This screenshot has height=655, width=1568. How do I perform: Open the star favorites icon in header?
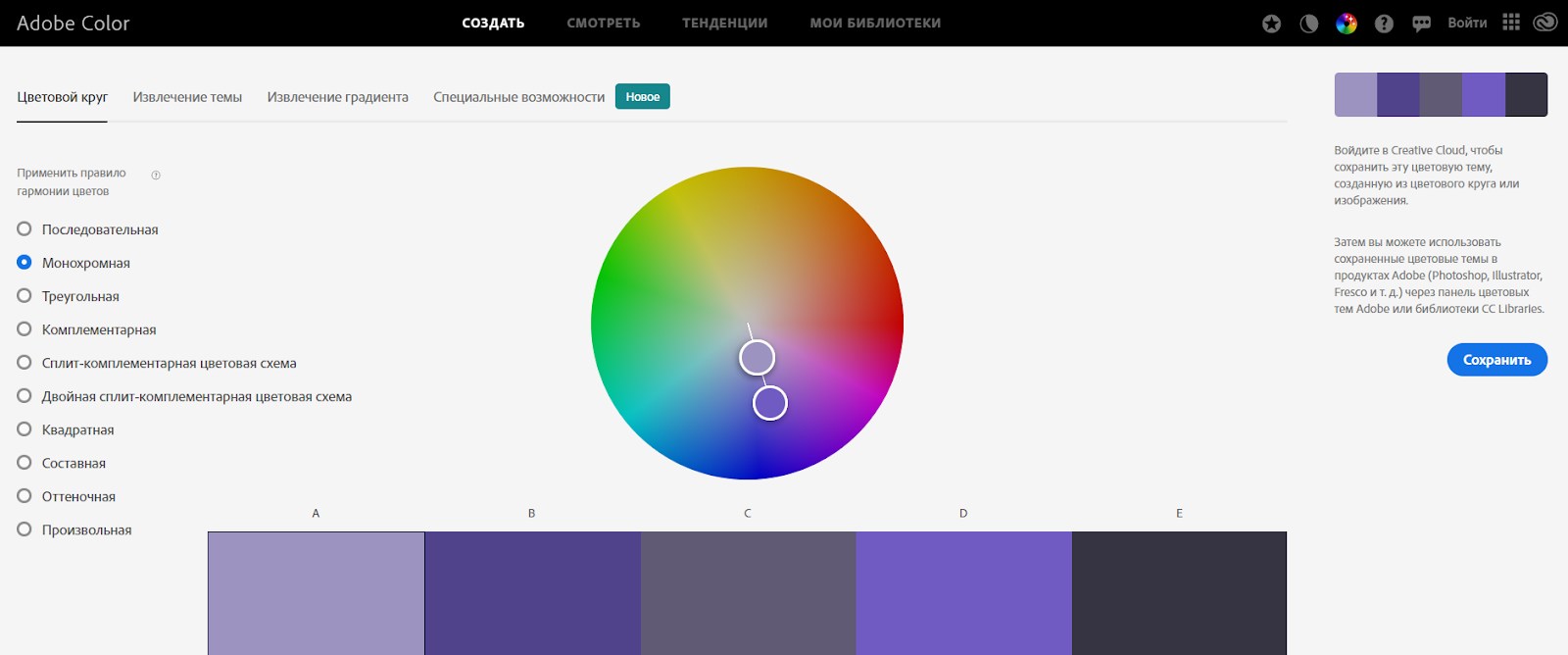click(1271, 24)
